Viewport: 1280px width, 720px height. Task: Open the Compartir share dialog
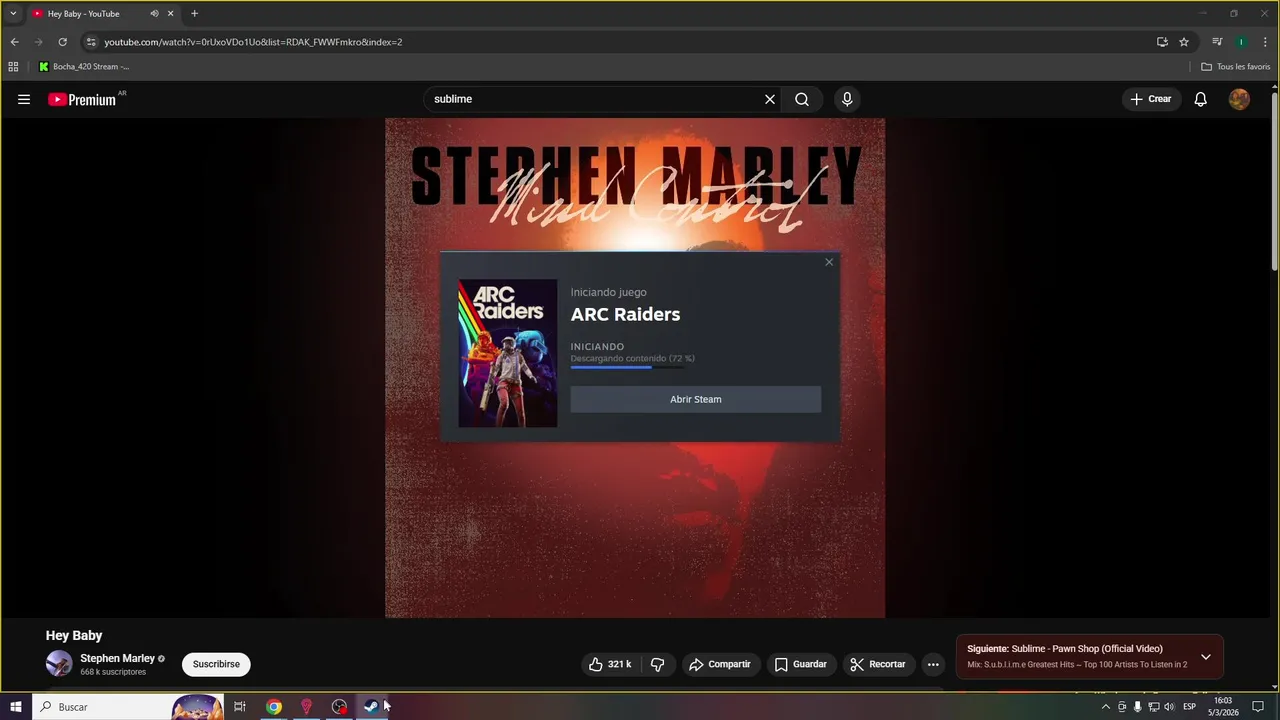[719, 664]
